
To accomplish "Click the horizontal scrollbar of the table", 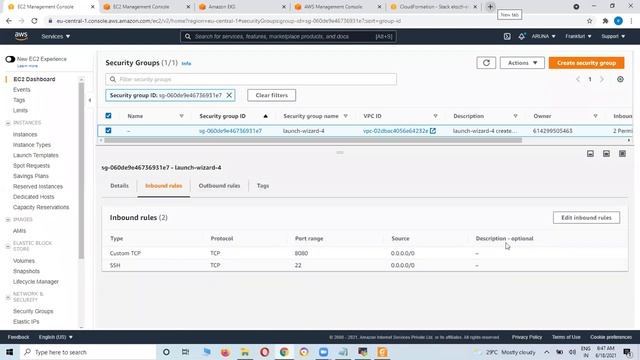I will 313,140.
